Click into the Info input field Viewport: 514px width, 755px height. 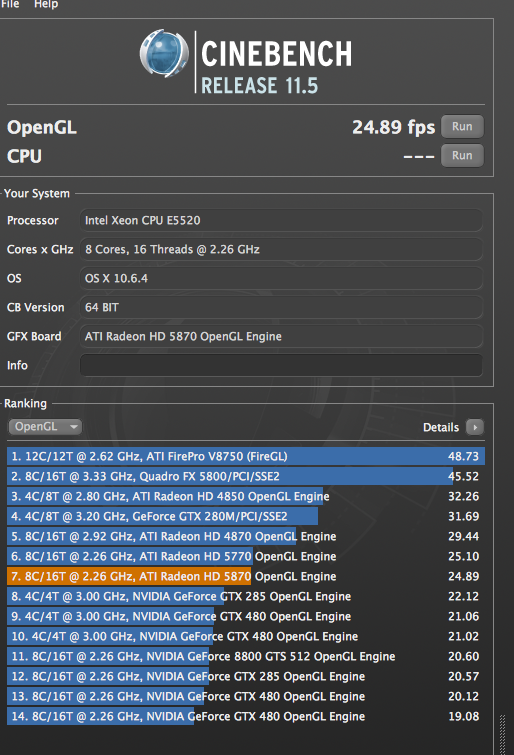point(281,365)
